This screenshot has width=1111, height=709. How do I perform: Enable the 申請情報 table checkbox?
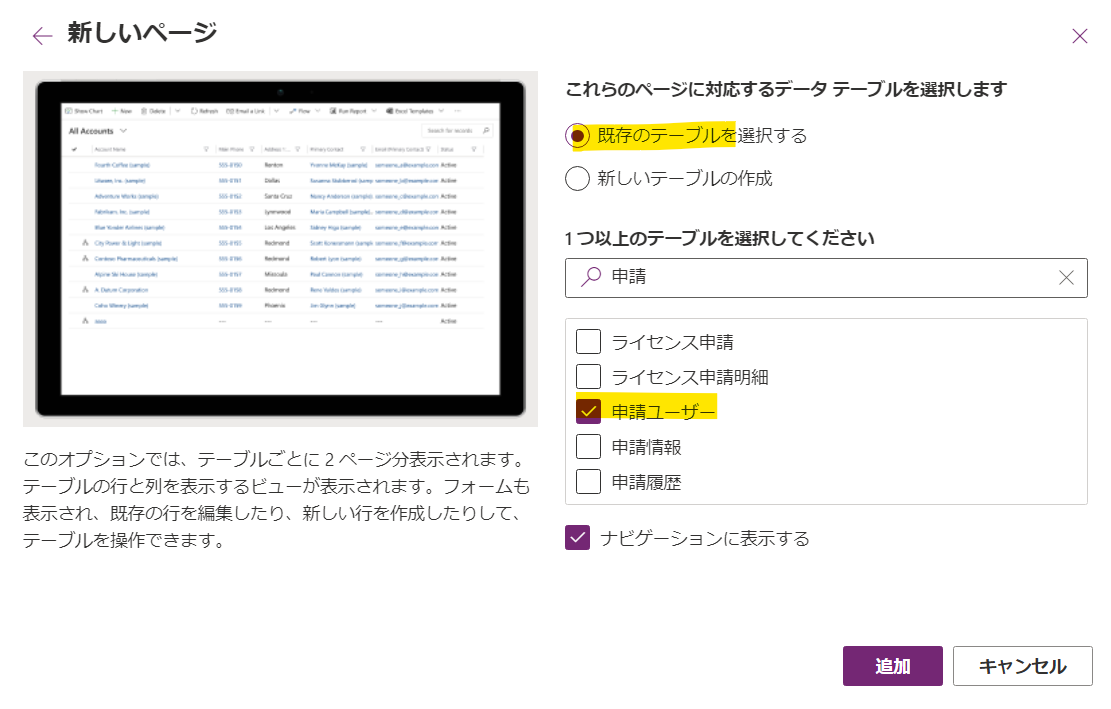[x=588, y=446]
